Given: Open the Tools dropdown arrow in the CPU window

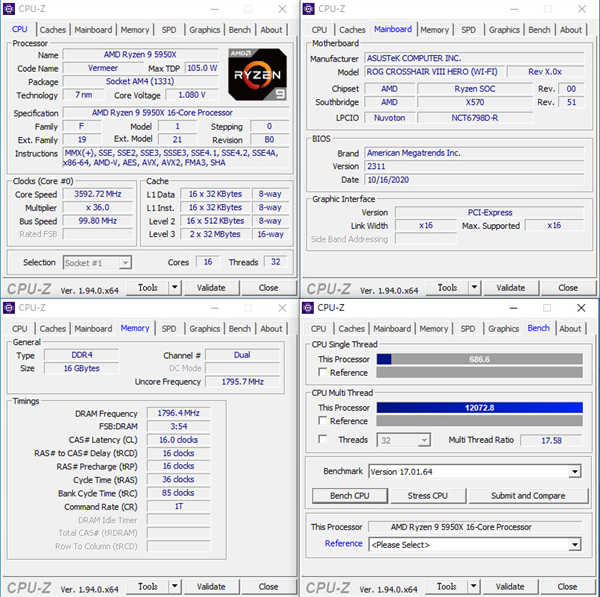Looking at the screenshot, I should (174, 287).
